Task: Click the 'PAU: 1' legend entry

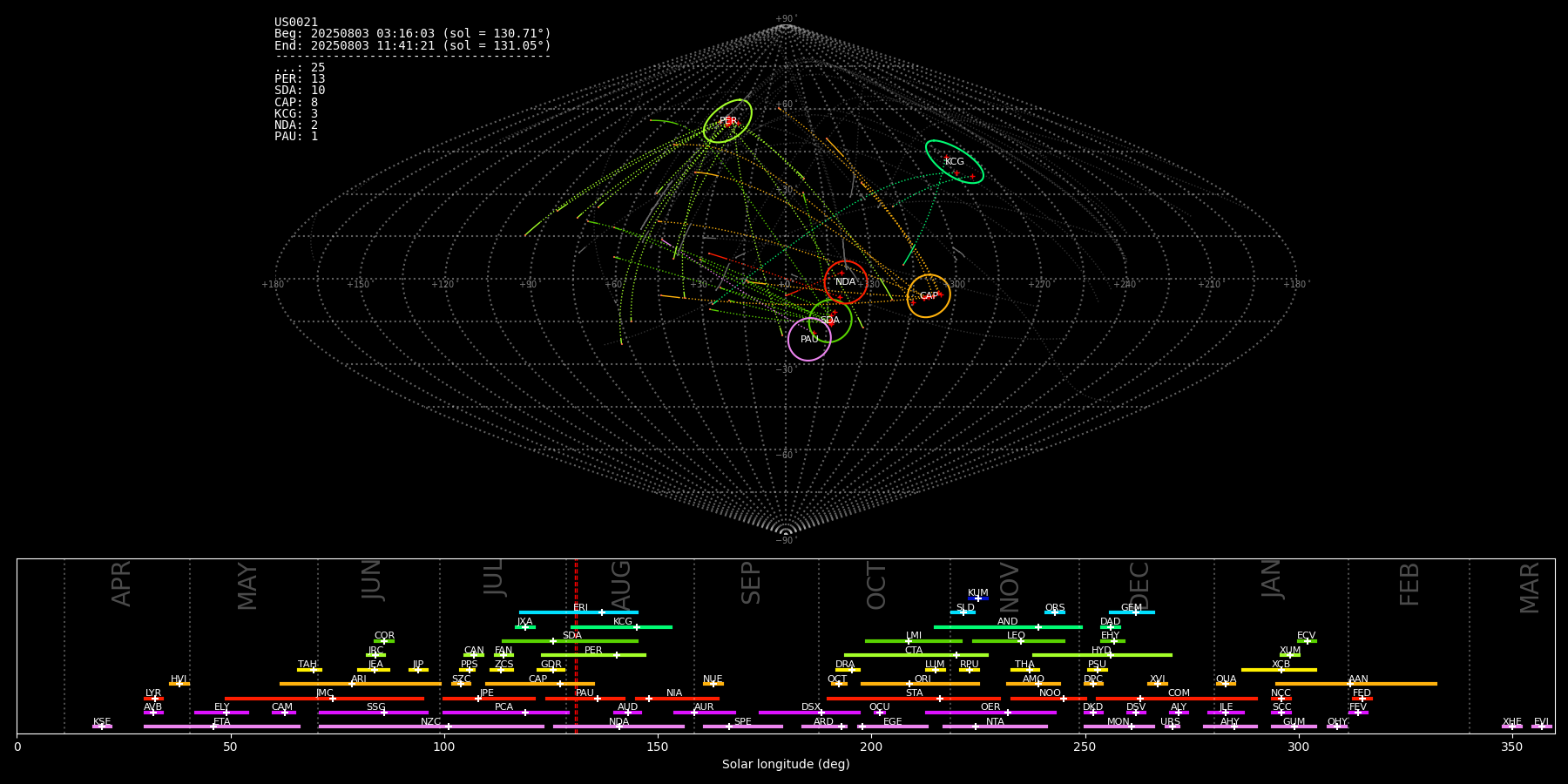Action: click(x=296, y=137)
